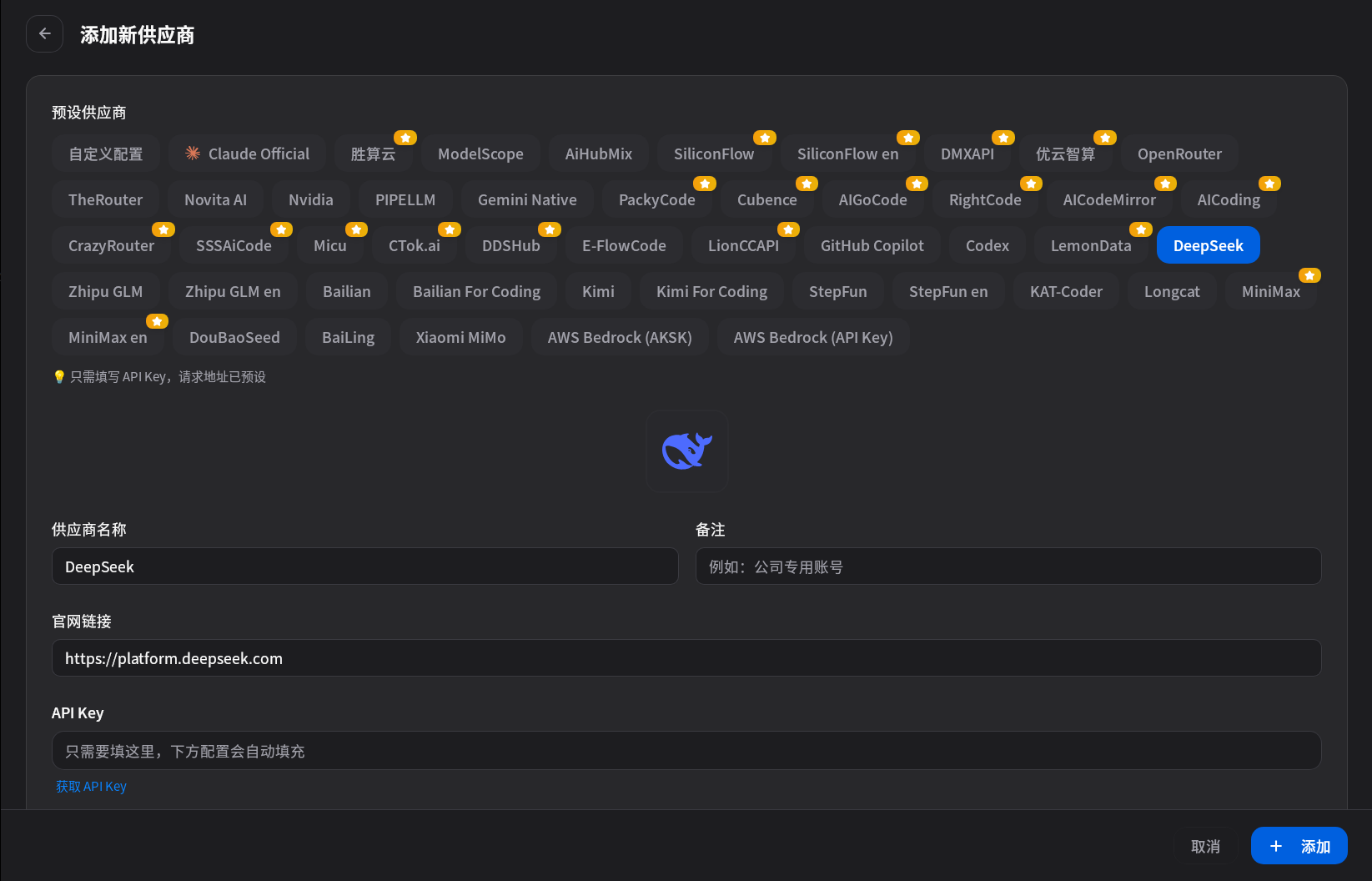Choose the BaiLing preset
Viewport: 1372px width, 881px height.
348,337
